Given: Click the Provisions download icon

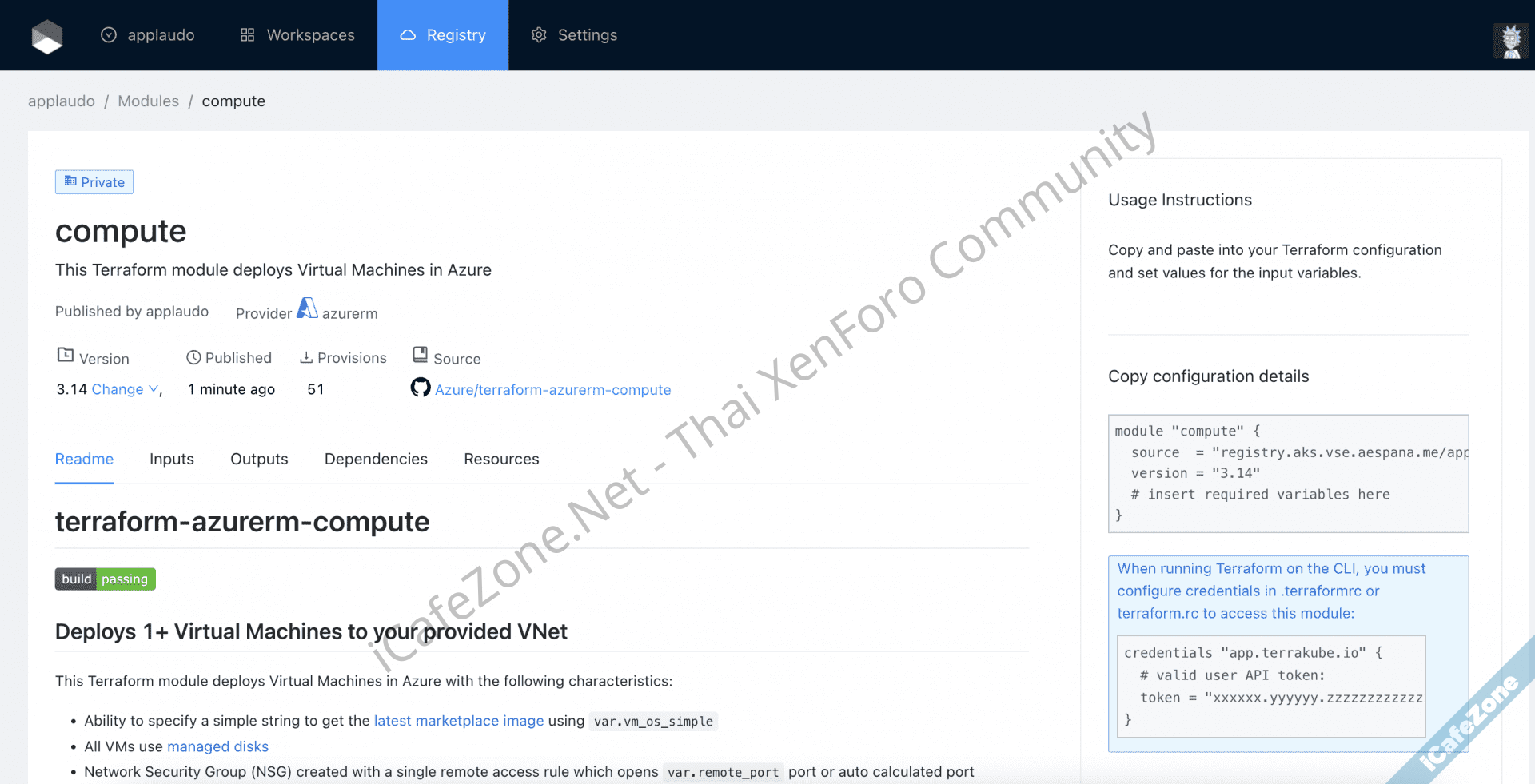Looking at the screenshot, I should pos(306,357).
